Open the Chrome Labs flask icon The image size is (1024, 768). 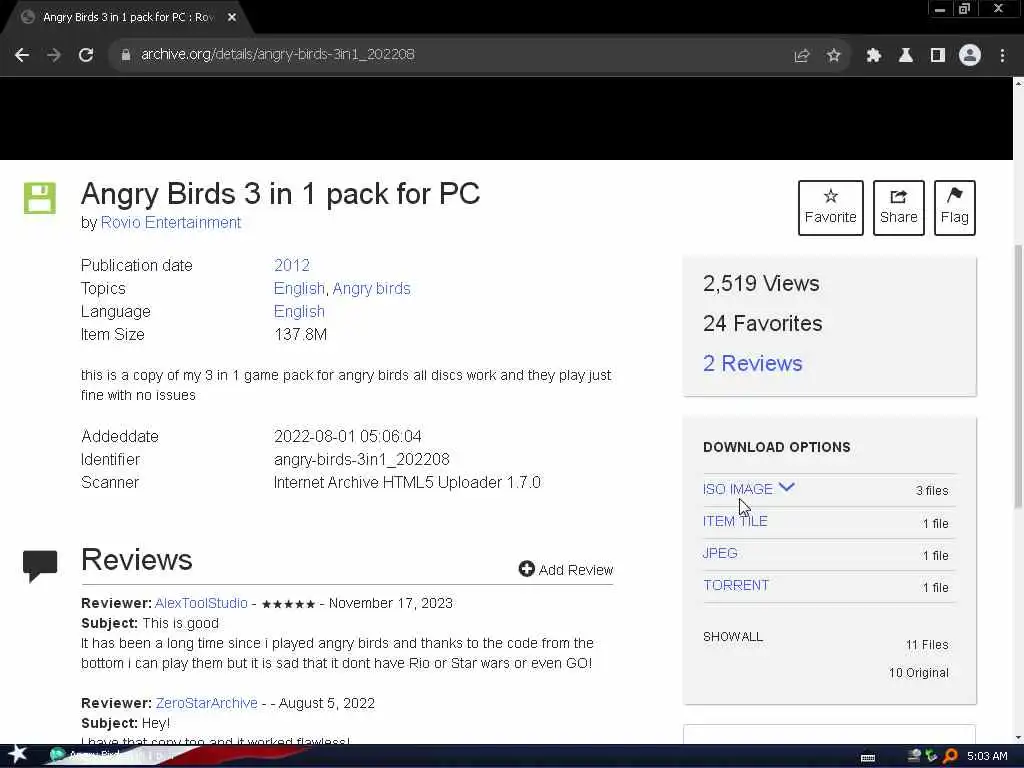point(906,56)
